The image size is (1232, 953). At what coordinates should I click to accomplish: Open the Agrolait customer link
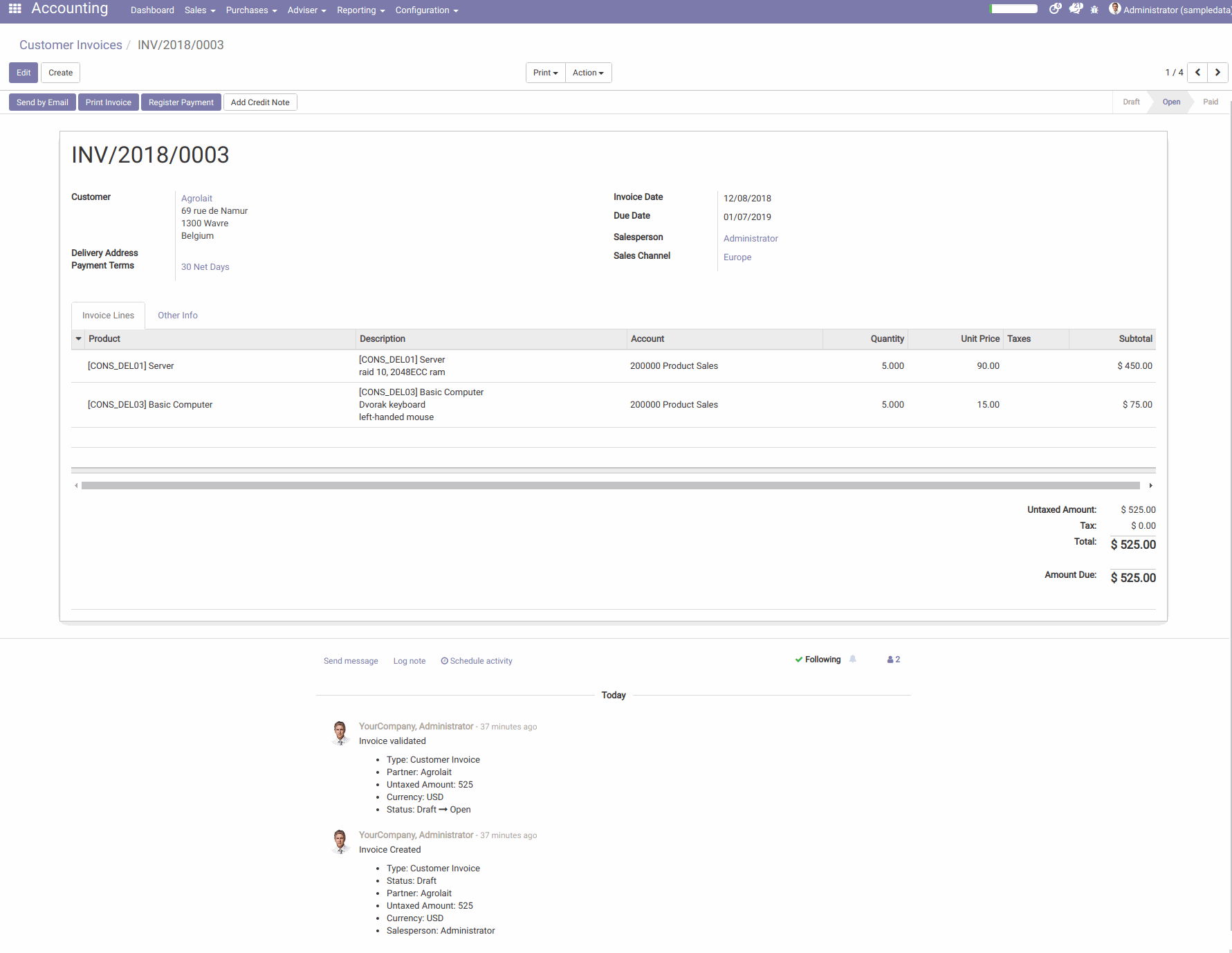point(196,199)
